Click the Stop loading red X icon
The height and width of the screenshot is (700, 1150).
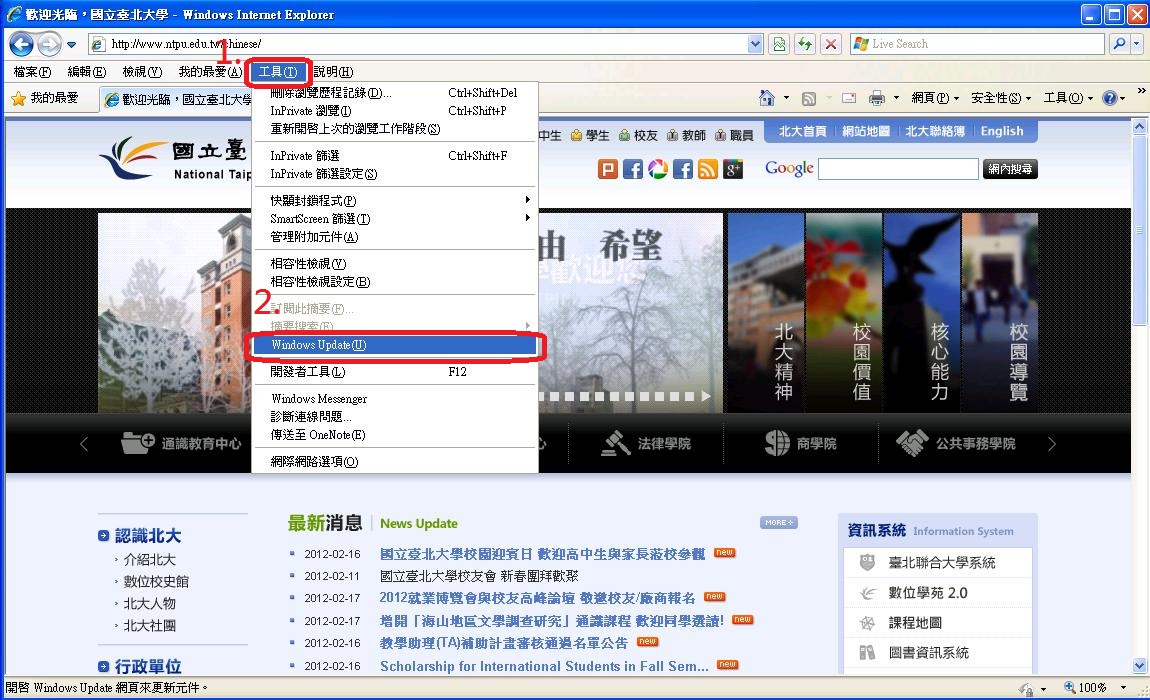tap(830, 44)
